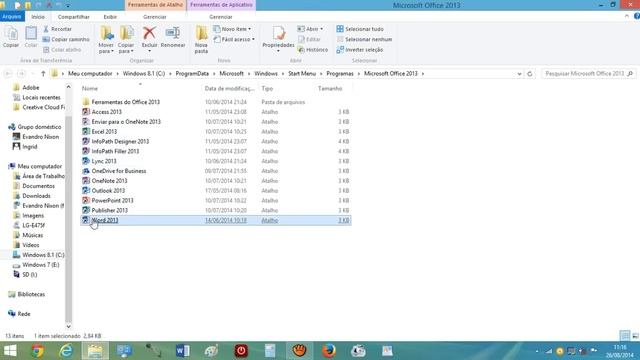
Task: Open Firefox from the taskbar
Action: (329, 351)
